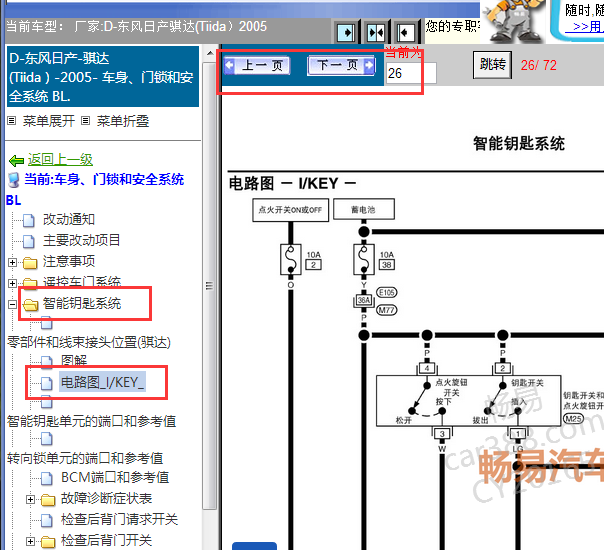Go to next page with 下一页 button
Screen dimensions: 604x550
[x=341, y=65]
